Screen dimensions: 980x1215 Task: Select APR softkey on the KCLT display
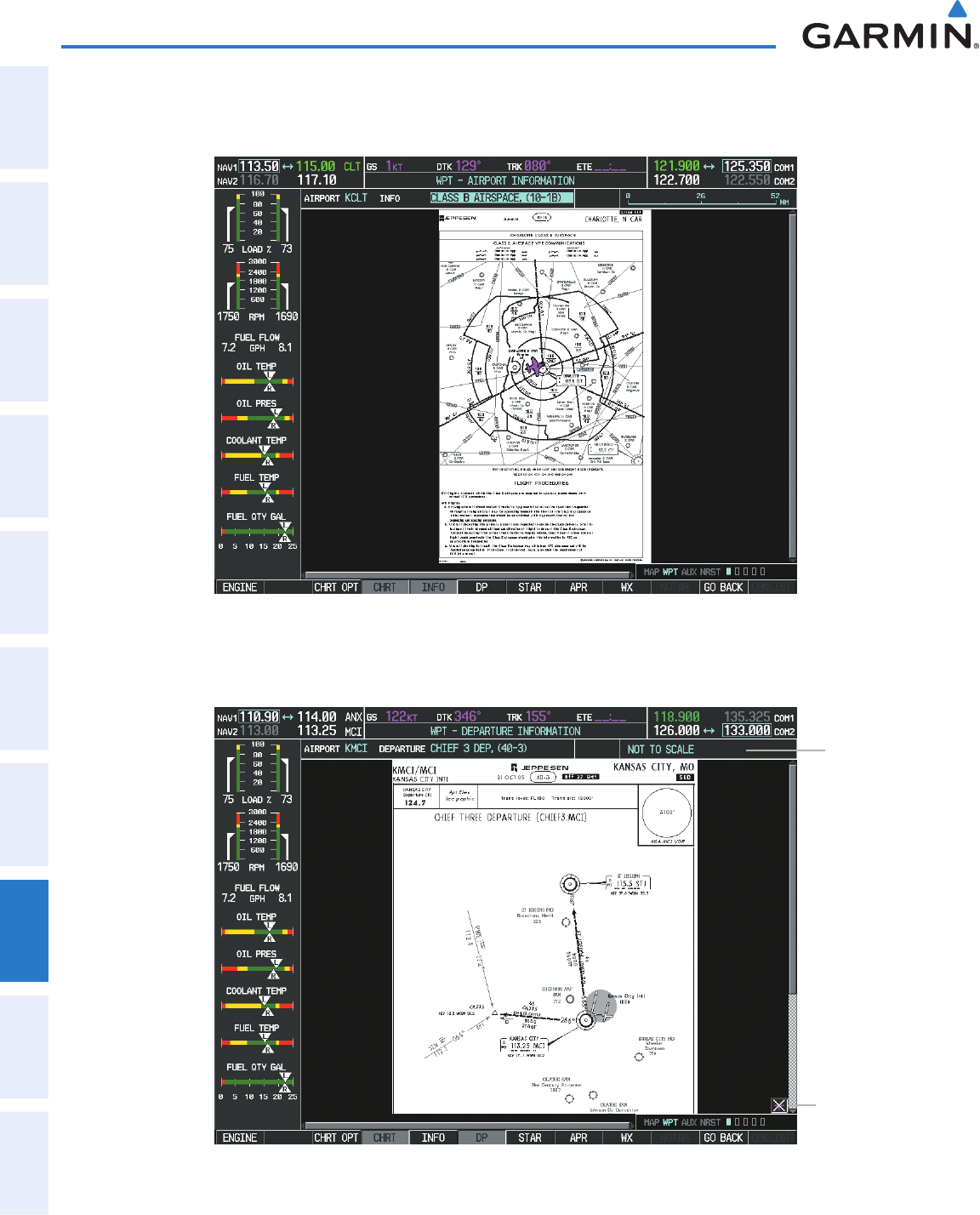578,587
